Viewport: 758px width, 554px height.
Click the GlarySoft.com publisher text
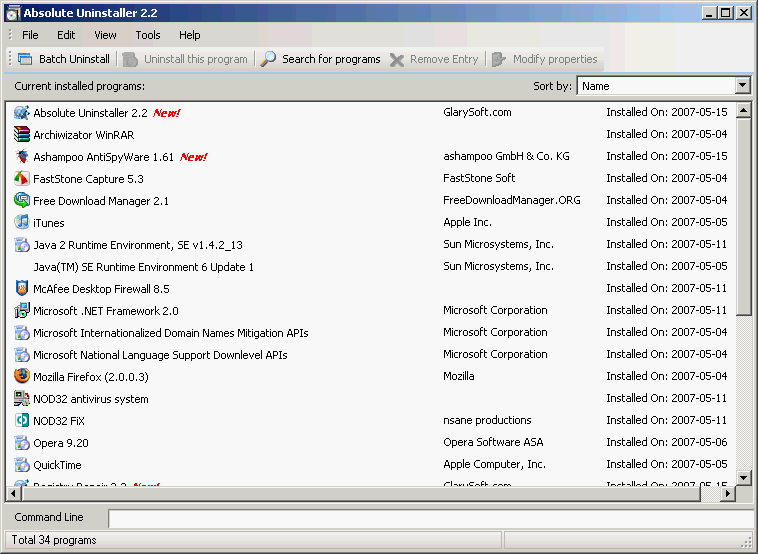coord(477,112)
